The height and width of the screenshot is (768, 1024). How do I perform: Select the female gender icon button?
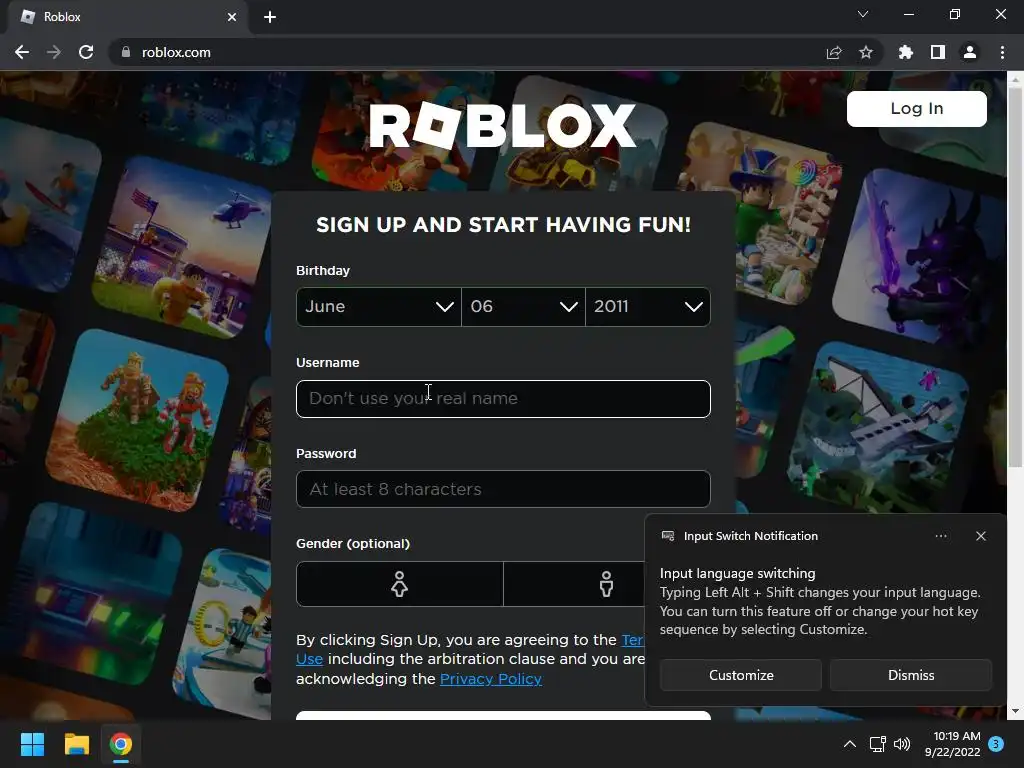click(x=400, y=584)
